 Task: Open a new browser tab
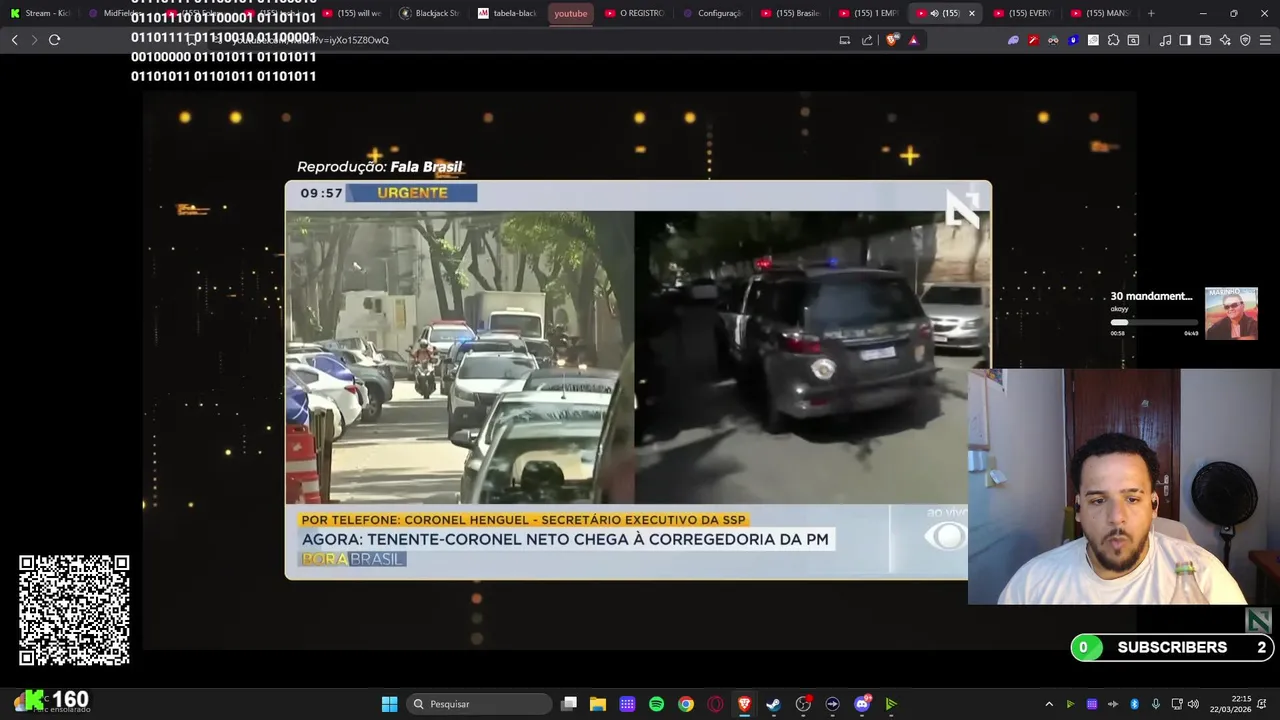click(x=1151, y=13)
